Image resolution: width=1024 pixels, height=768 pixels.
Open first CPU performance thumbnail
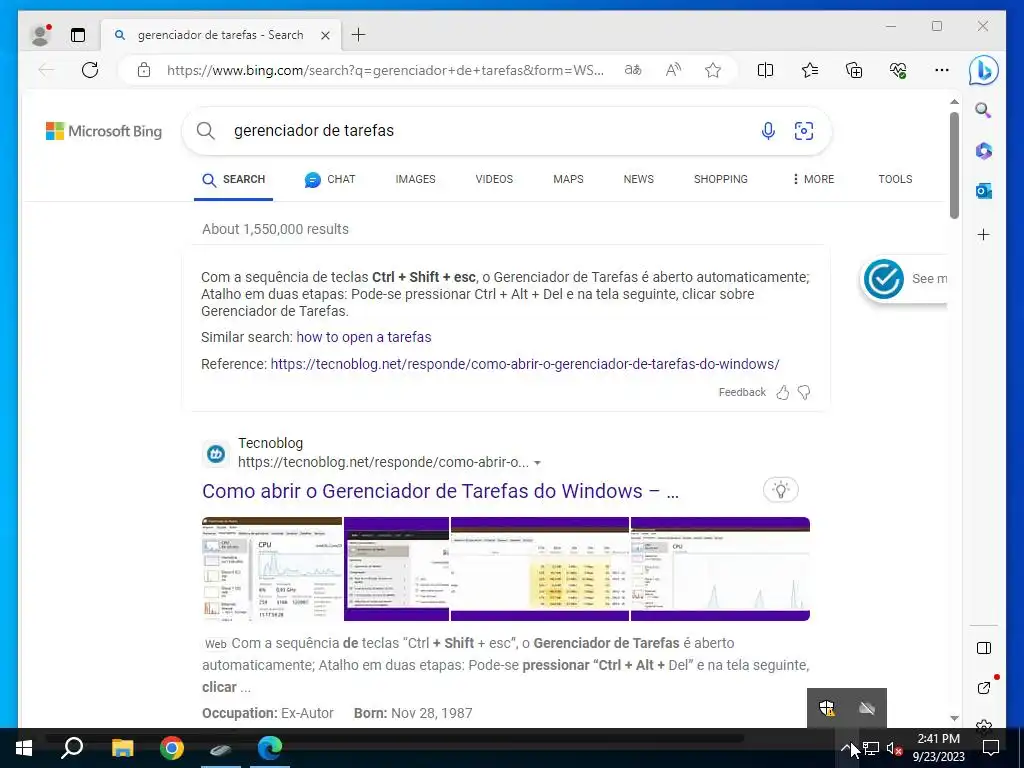click(272, 569)
